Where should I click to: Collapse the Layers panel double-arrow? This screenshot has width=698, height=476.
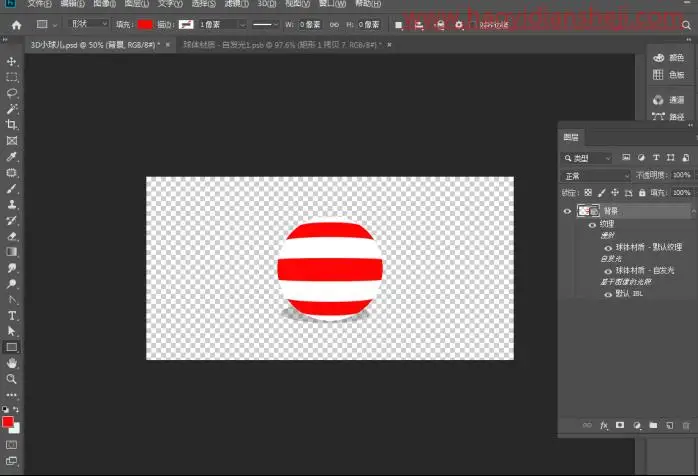click(690, 126)
